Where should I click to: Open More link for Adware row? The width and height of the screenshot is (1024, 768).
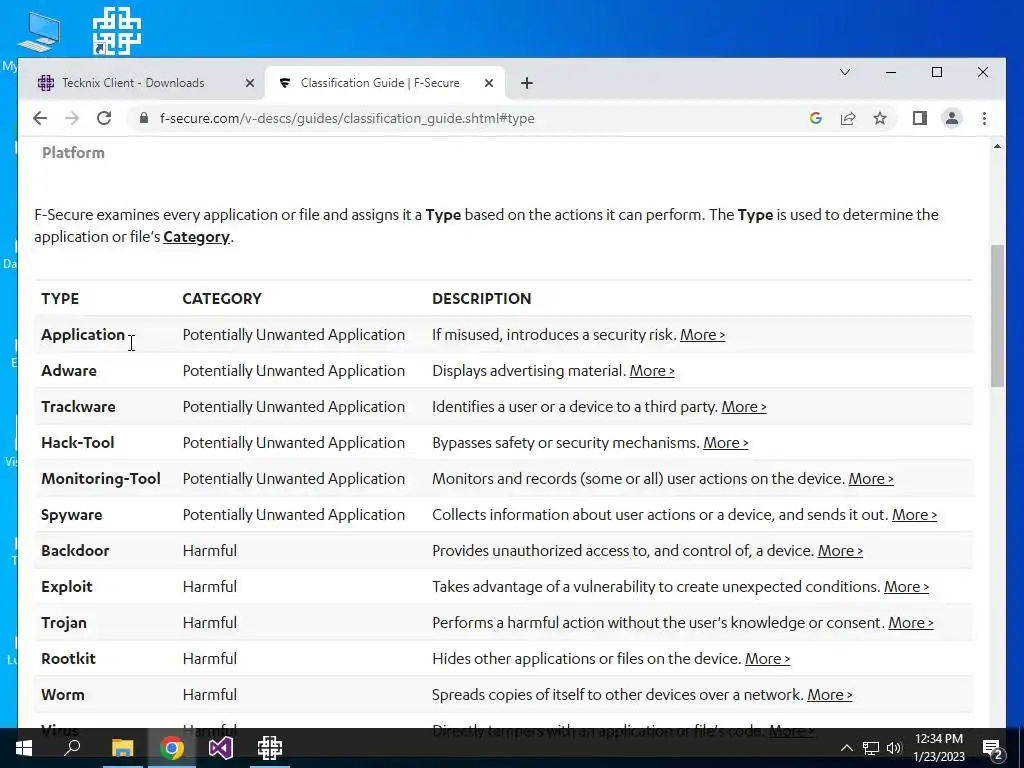652,370
